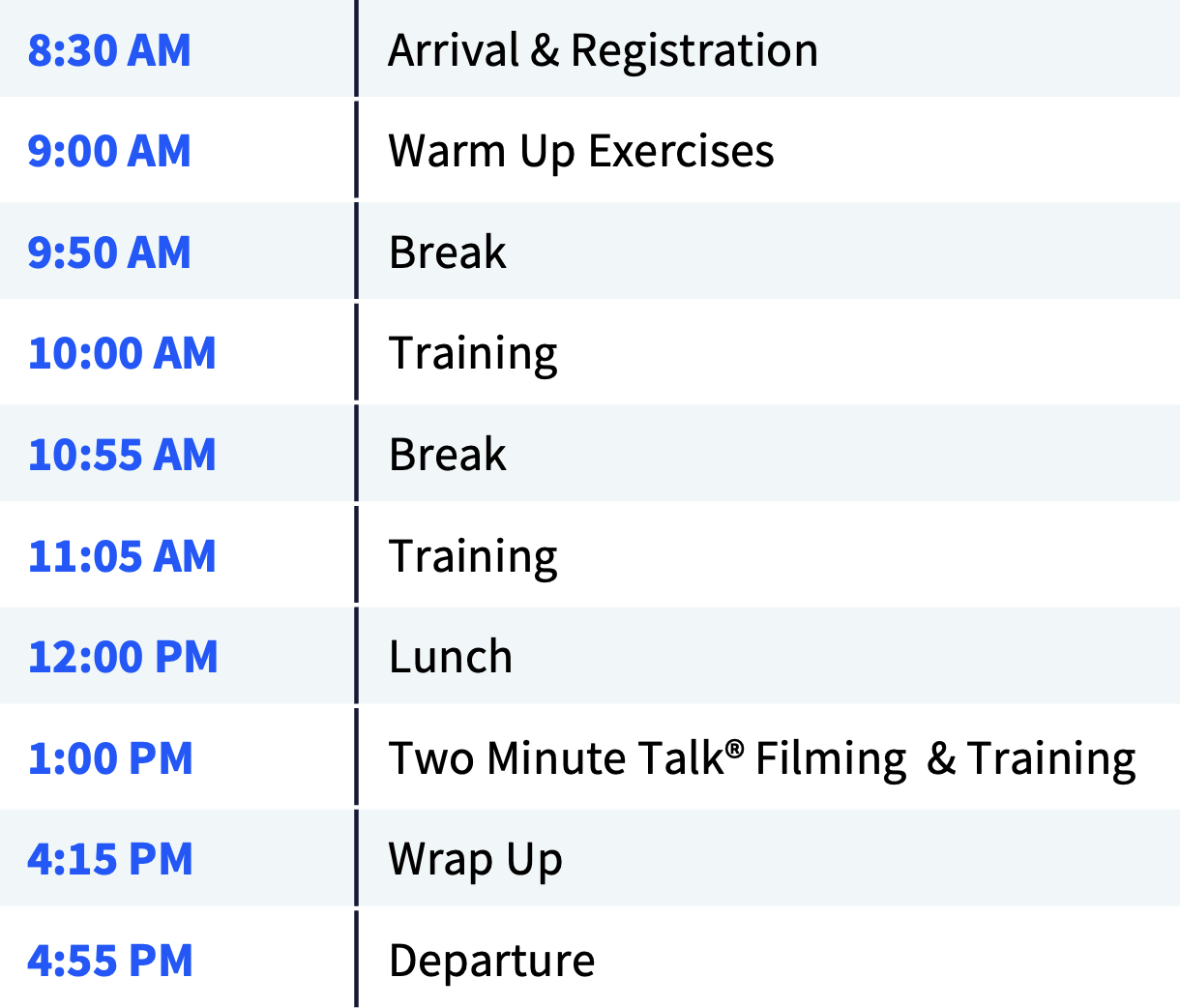1180x1008 pixels.
Task: Click the 9:50 AM time label
Action: tap(109, 252)
